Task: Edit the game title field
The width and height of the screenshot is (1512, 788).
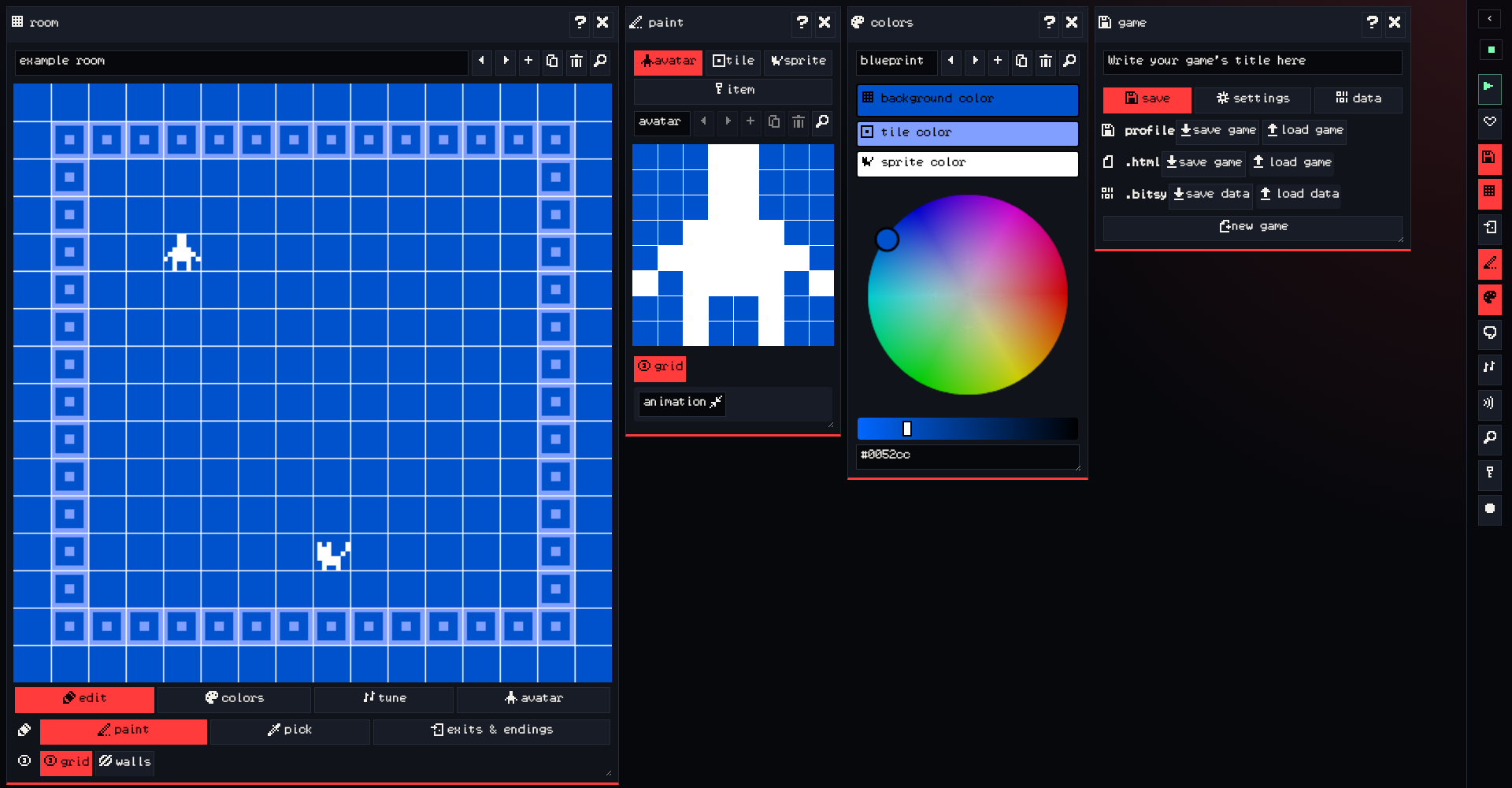Action: (1252, 61)
